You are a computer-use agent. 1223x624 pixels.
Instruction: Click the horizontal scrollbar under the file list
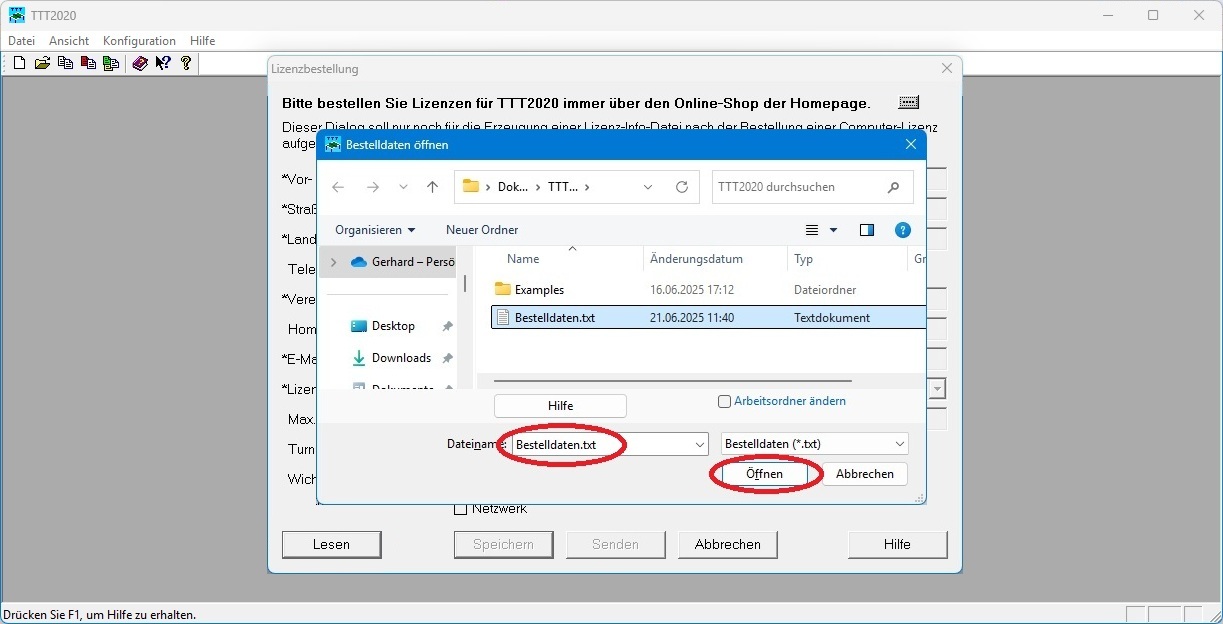click(x=673, y=381)
